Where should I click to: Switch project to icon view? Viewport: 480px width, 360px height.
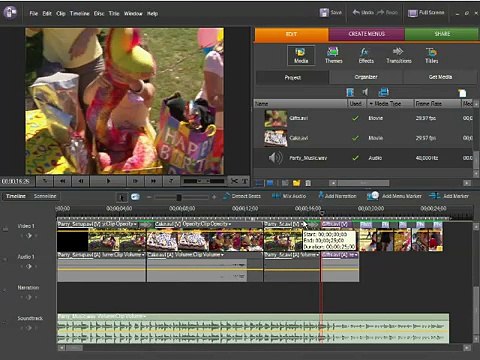pyautogui.click(x=270, y=183)
